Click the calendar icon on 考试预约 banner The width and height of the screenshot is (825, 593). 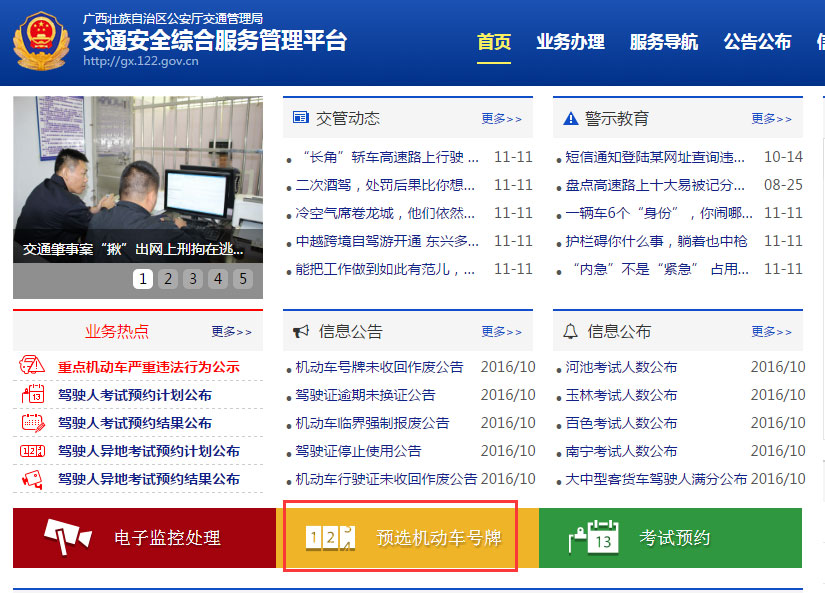click(x=595, y=538)
